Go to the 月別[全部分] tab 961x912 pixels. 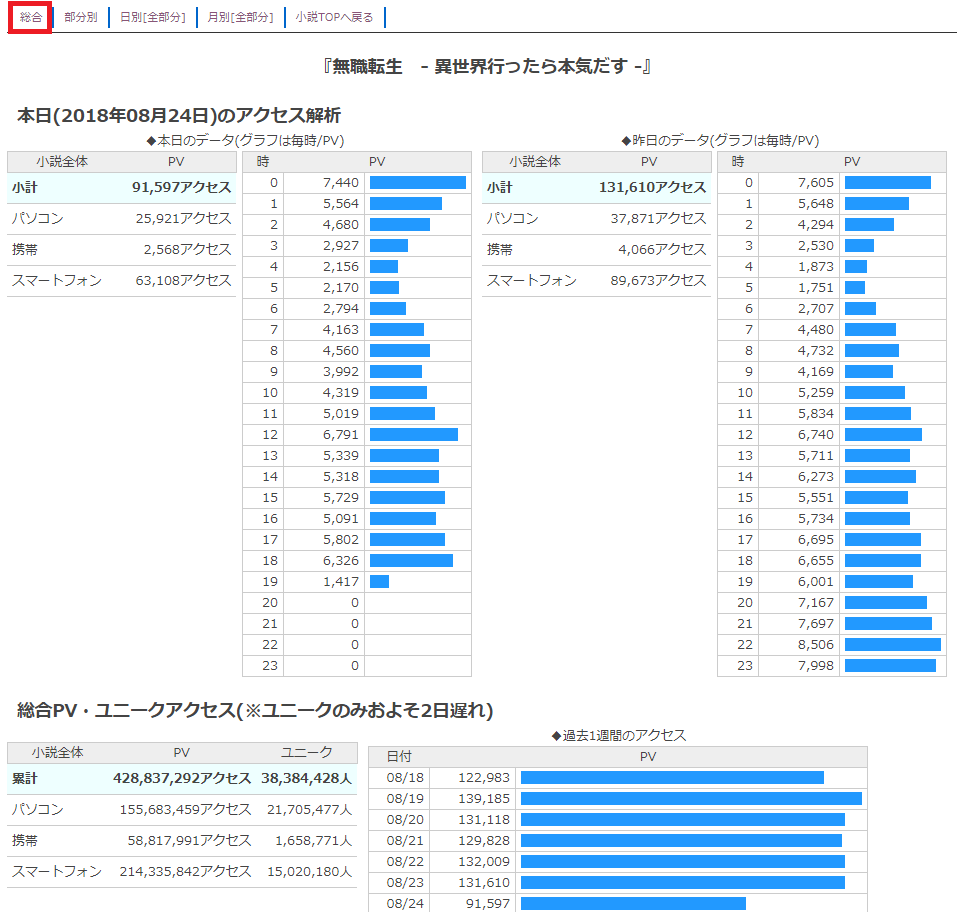point(239,18)
